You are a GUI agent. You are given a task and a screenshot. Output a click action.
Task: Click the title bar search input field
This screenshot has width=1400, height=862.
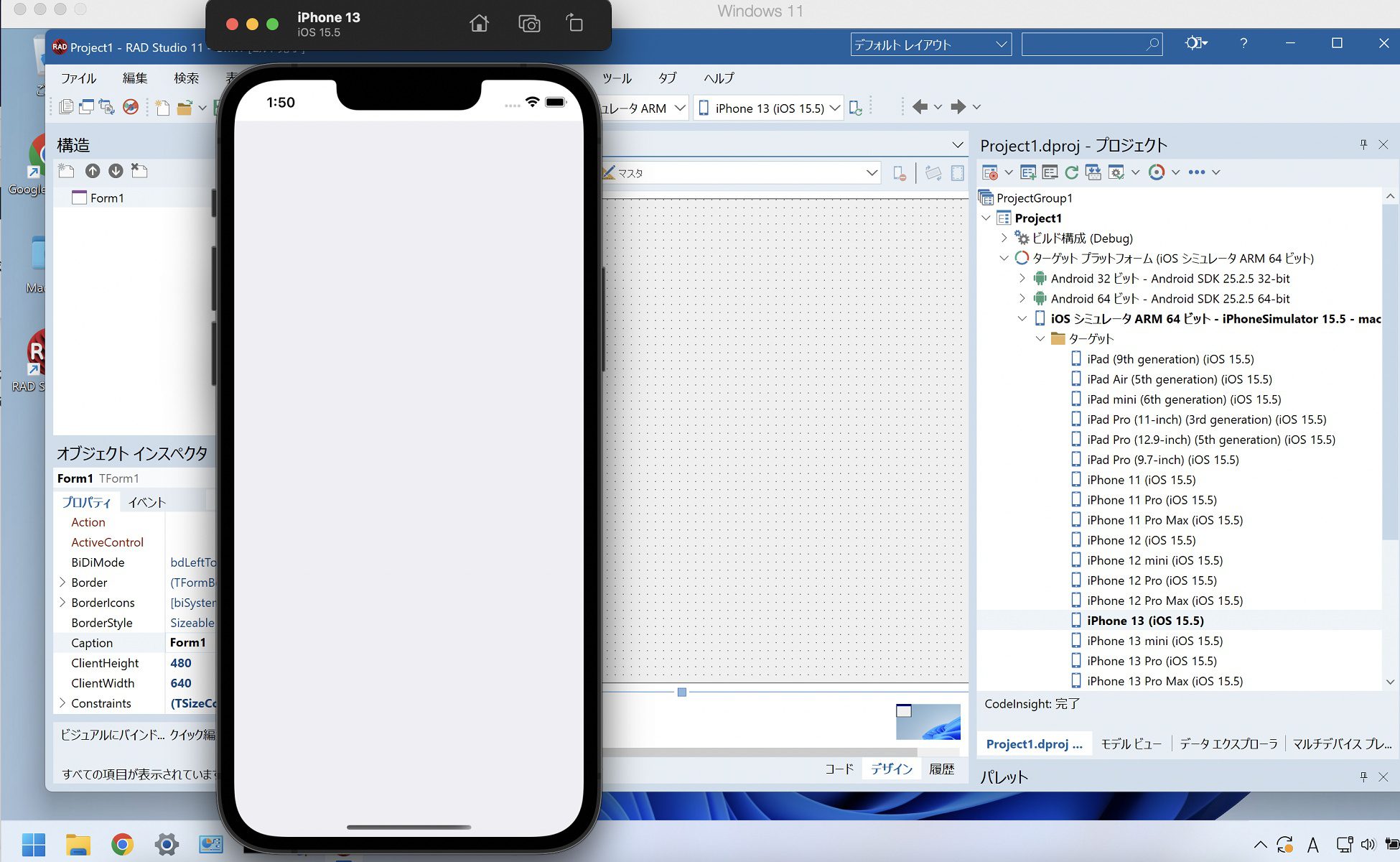pos(1091,45)
